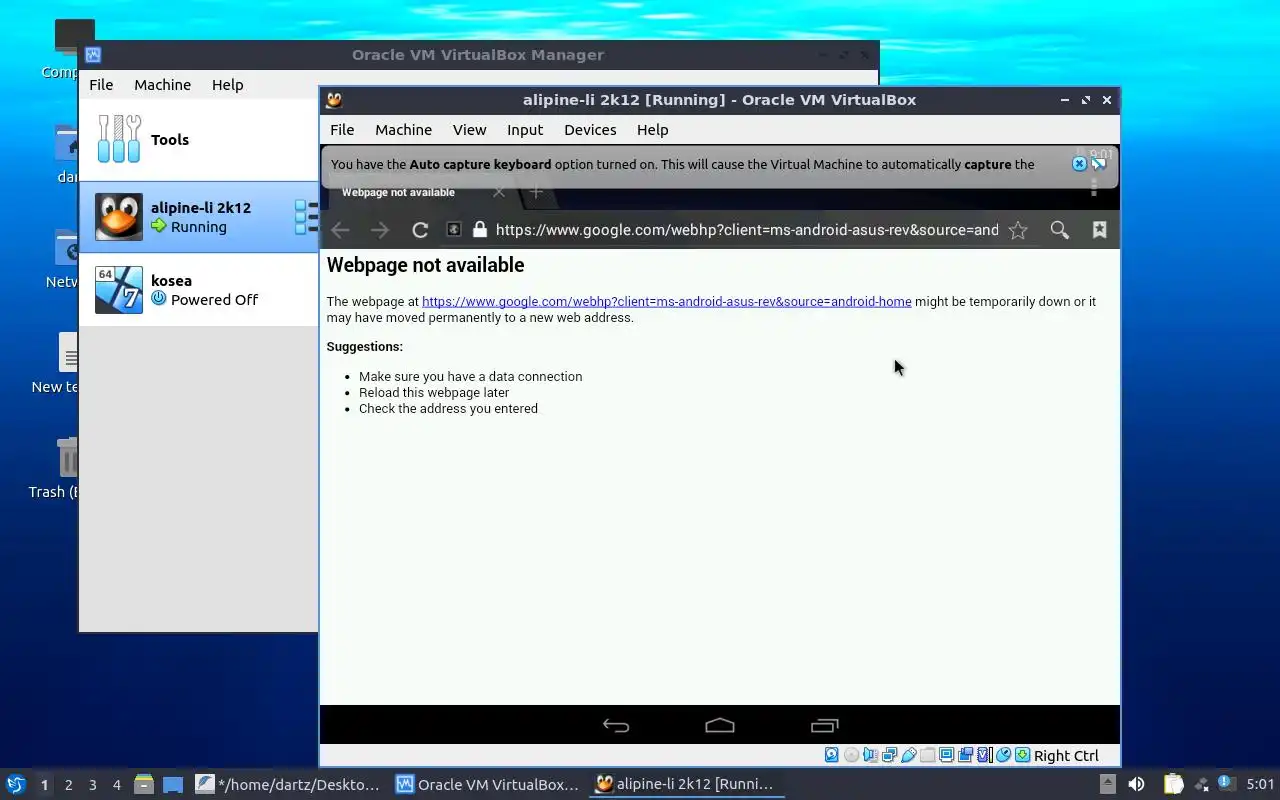Screen dimensions: 1280x800
Task: Tap the Android recent apps button
Action: coord(824,726)
